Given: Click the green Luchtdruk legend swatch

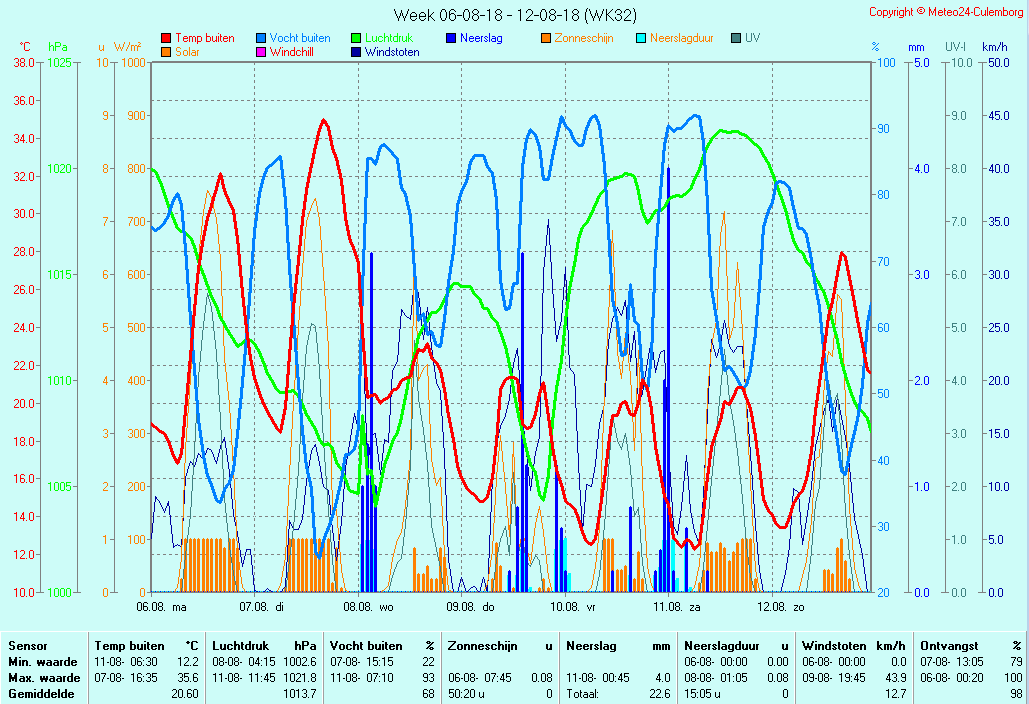Looking at the screenshot, I should [x=356, y=39].
